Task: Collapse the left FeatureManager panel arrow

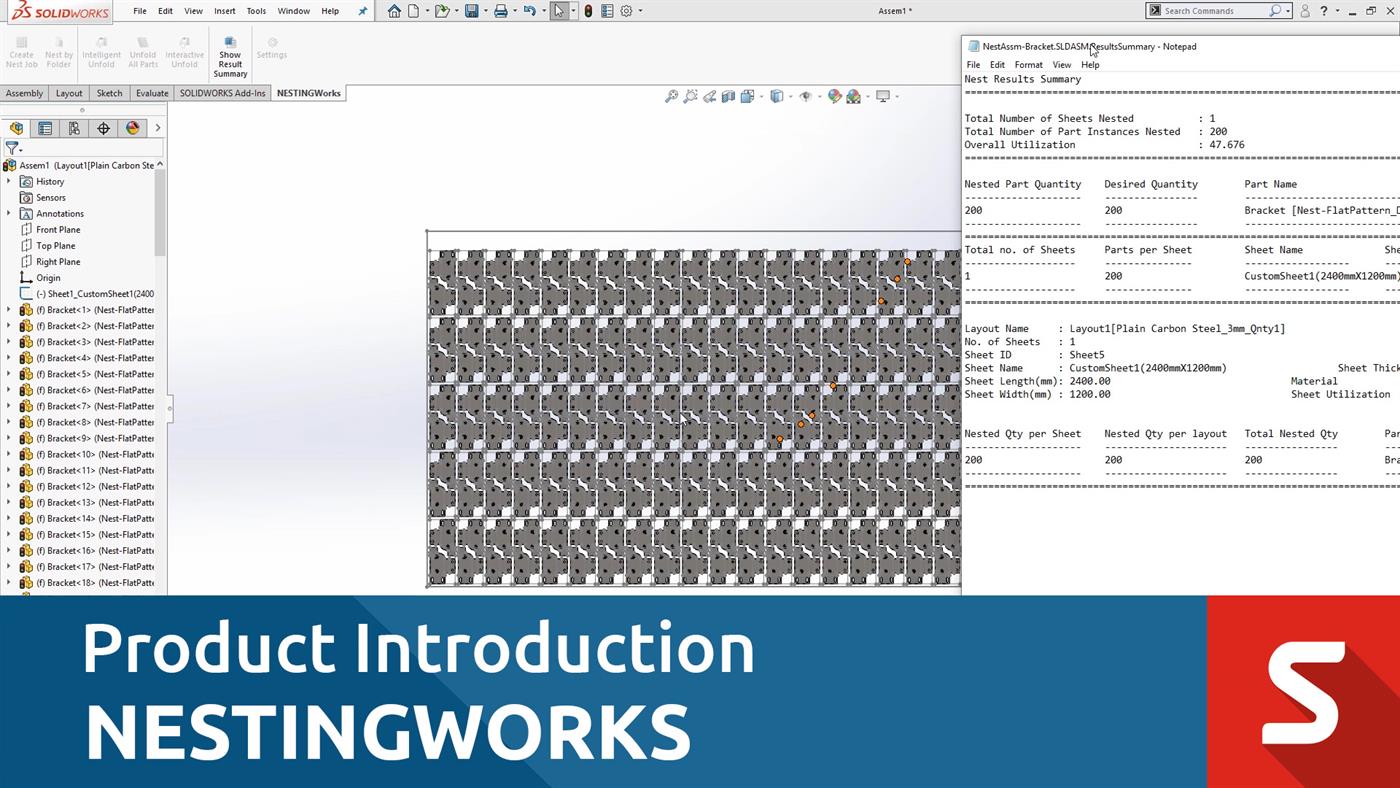Action: coord(170,408)
